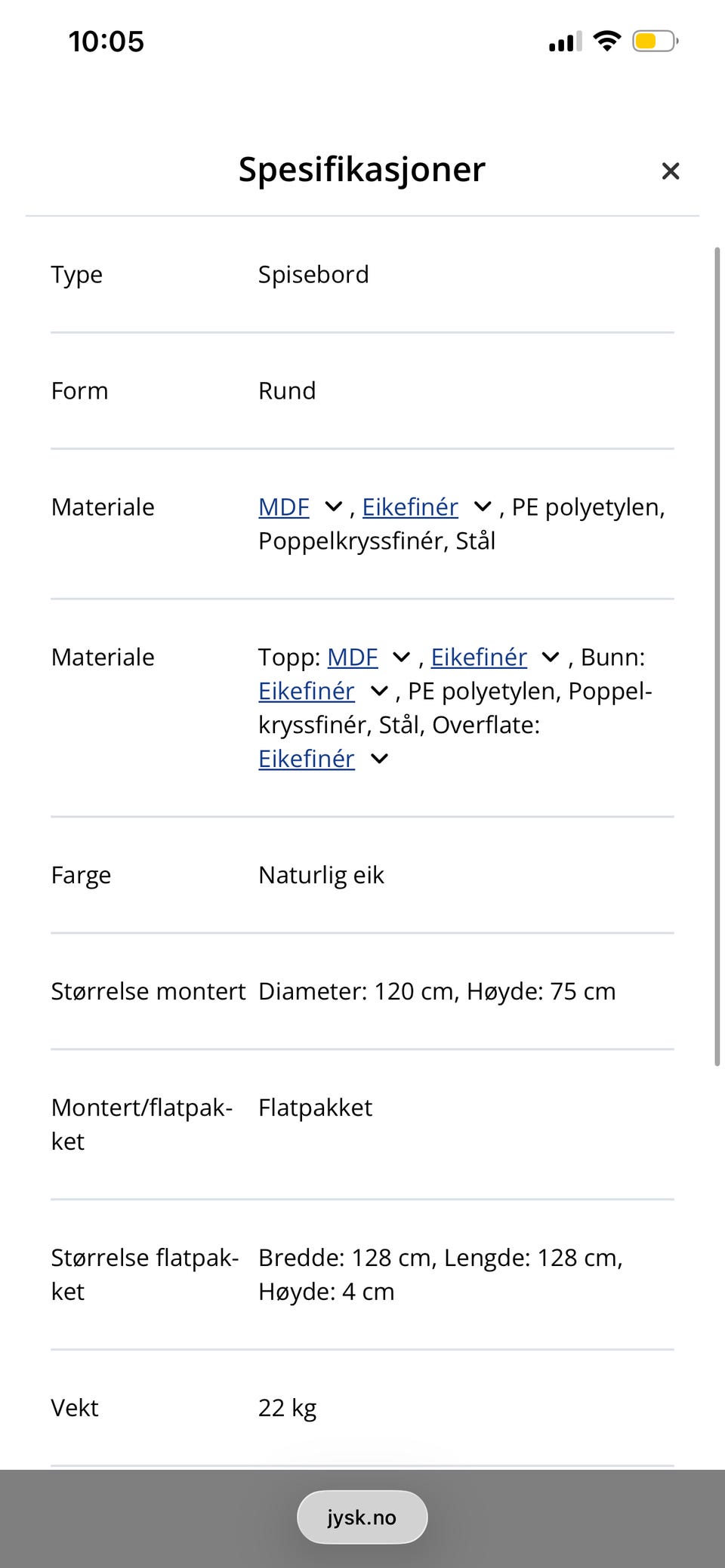Tap the battery indicator in status bar
Image resolution: width=725 pixels, height=1568 pixels.
pyautogui.click(x=655, y=41)
